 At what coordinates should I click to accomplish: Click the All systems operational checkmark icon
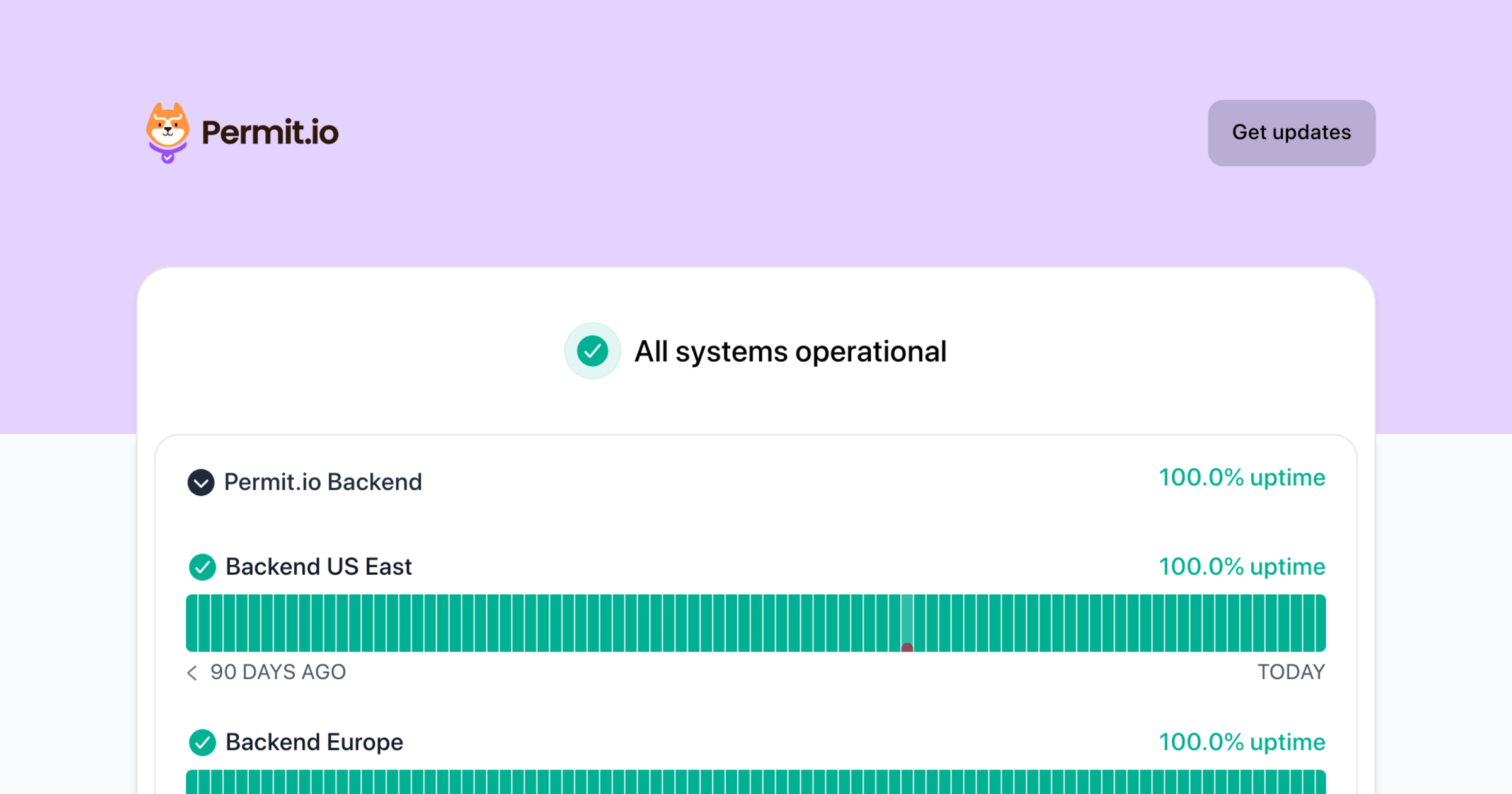click(592, 351)
